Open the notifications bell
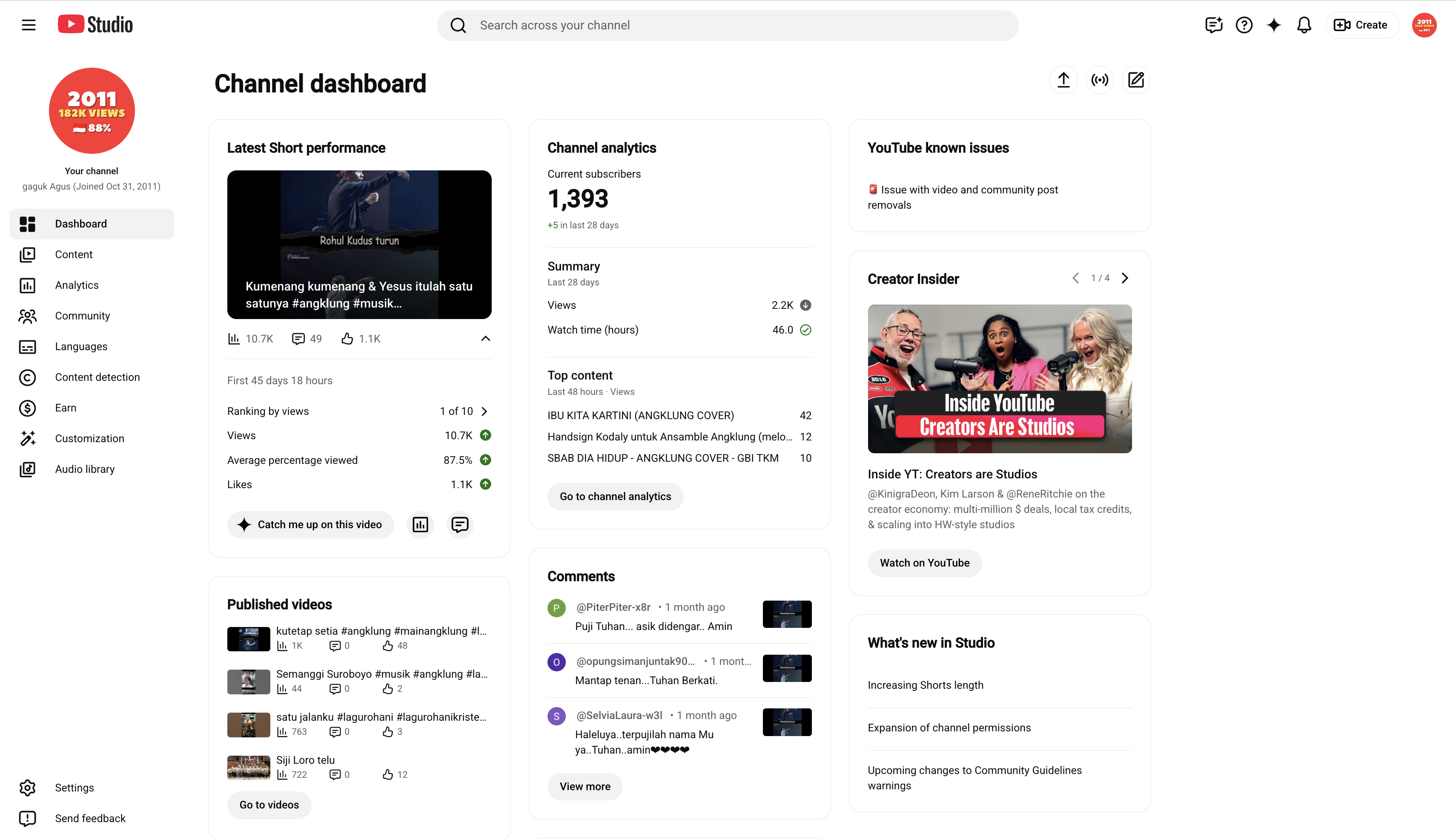Screen dimensions: 1456x840 pos(1304,25)
